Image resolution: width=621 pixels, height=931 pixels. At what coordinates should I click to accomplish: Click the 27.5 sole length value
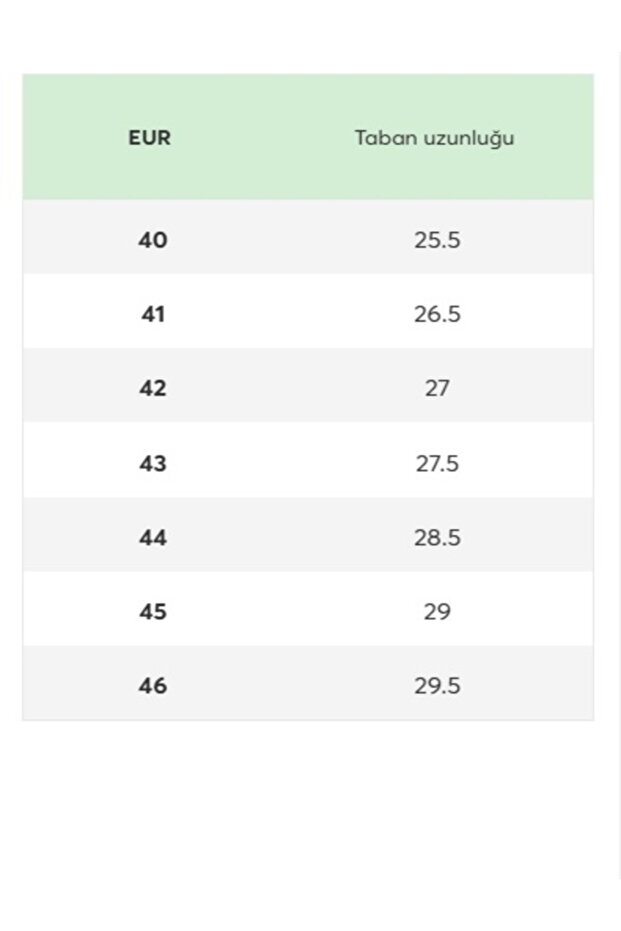tap(437, 463)
